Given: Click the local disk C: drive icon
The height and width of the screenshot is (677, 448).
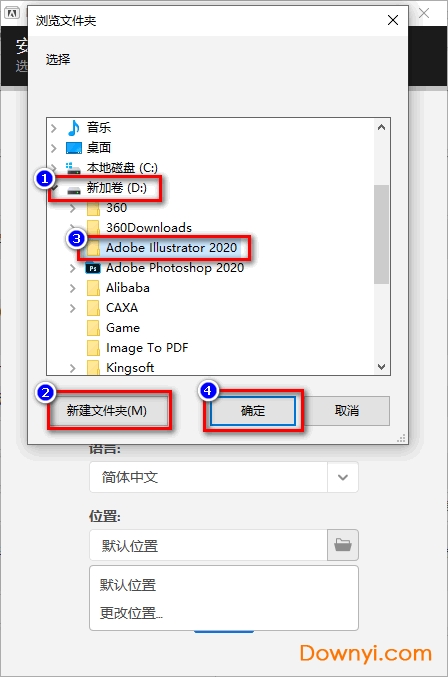Looking at the screenshot, I should [73, 168].
